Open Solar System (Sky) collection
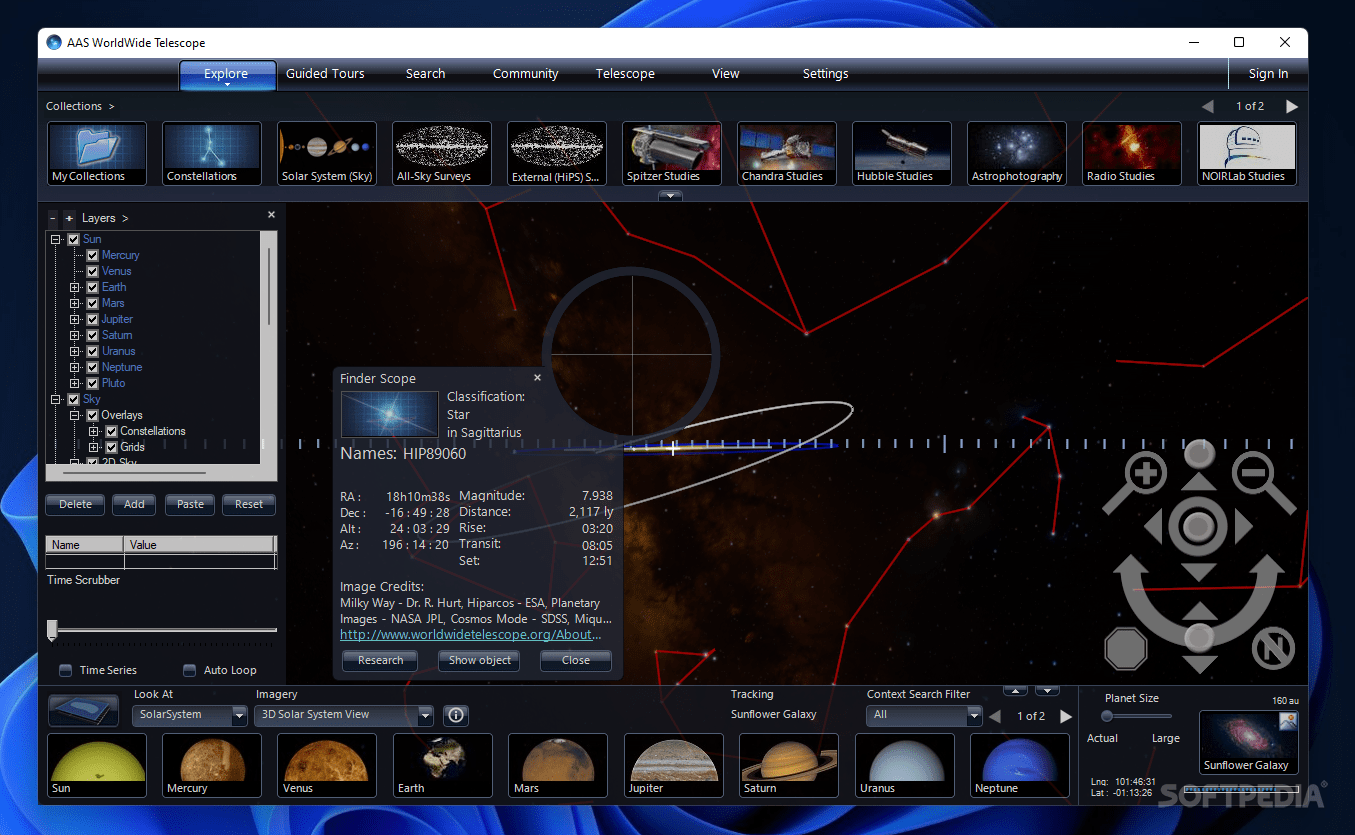The height and width of the screenshot is (835, 1355). pyautogui.click(x=327, y=154)
